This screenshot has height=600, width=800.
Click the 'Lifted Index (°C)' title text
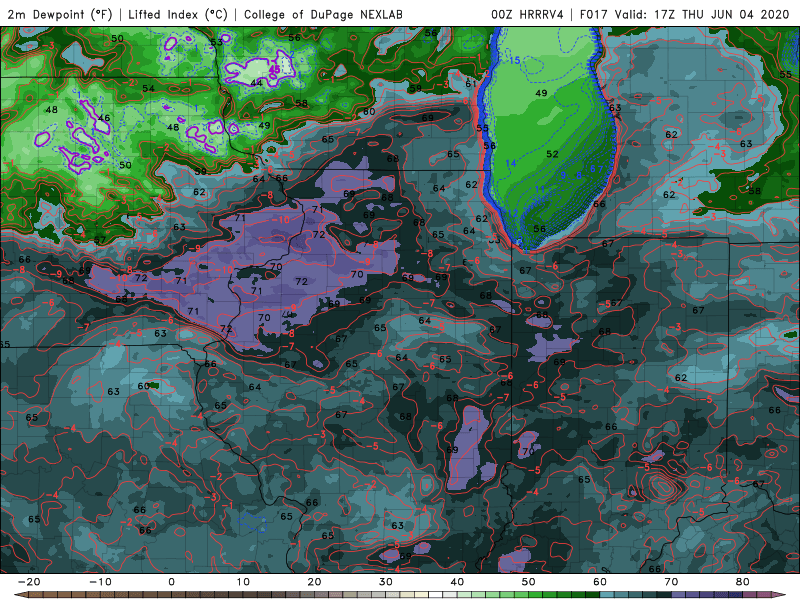(x=178, y=14)
